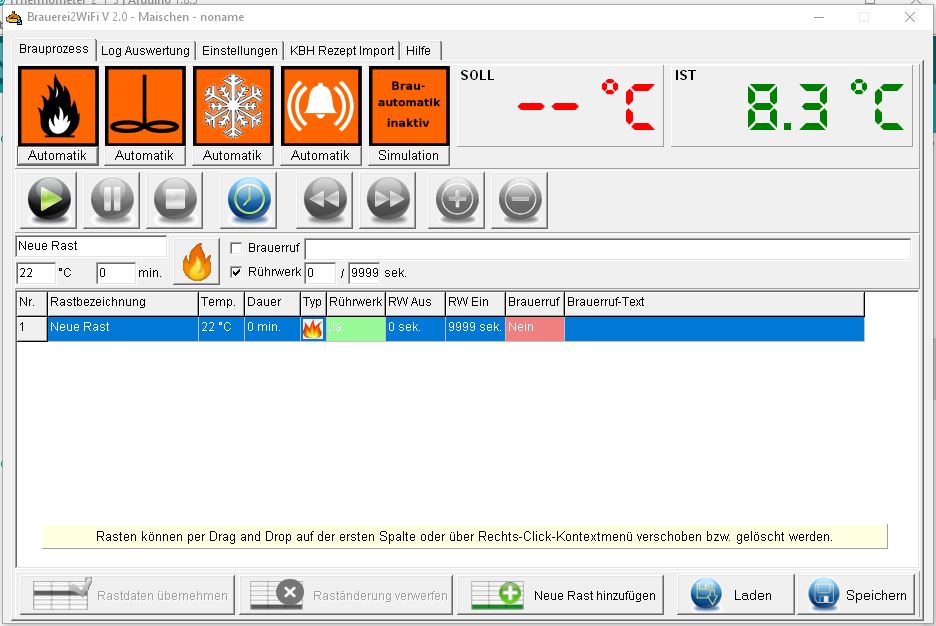
Task: Switch to the Einstellungen tab
Action: [x=240, y=51]
